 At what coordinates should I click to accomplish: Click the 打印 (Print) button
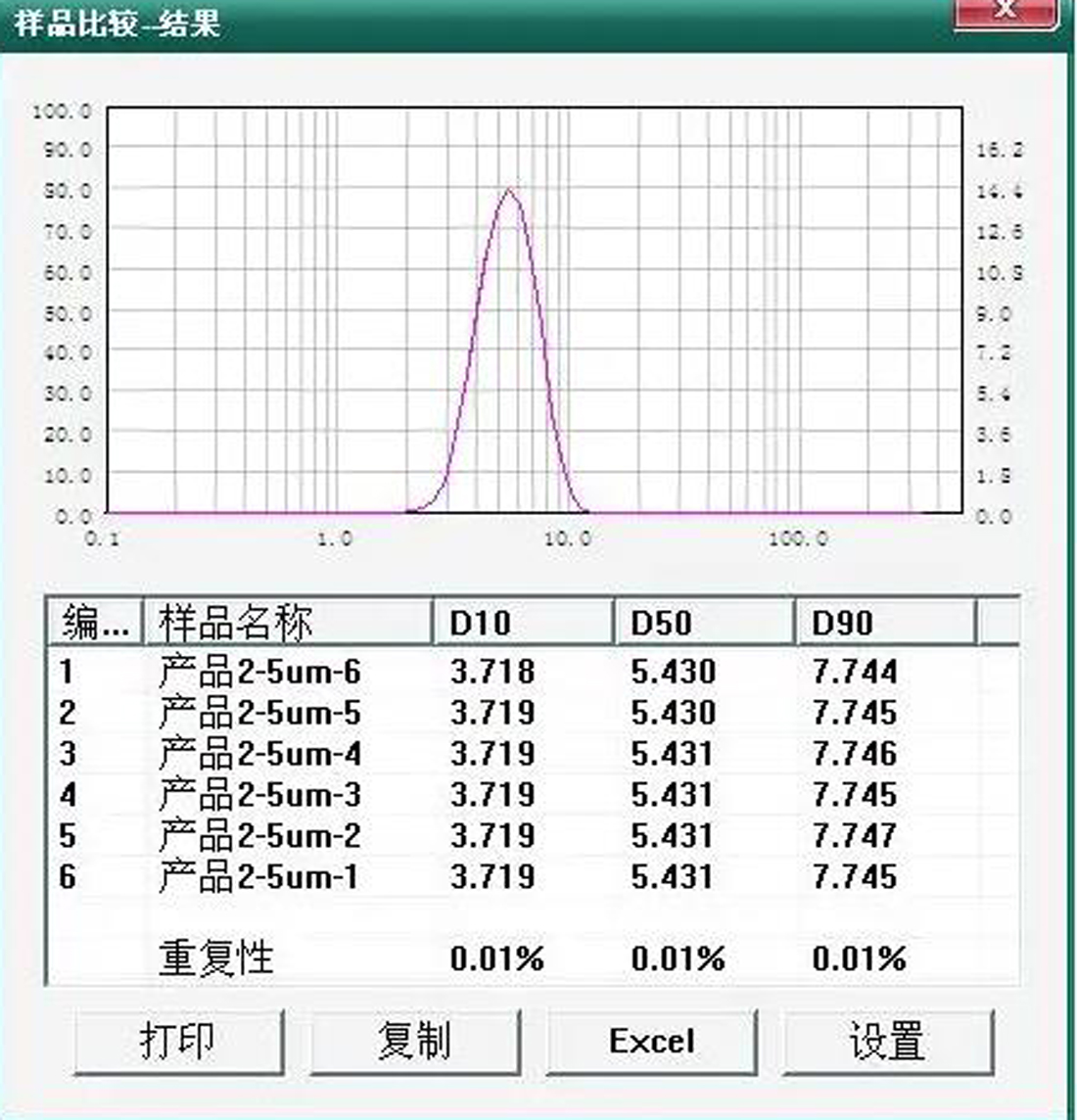click(x=178, y=1042)
